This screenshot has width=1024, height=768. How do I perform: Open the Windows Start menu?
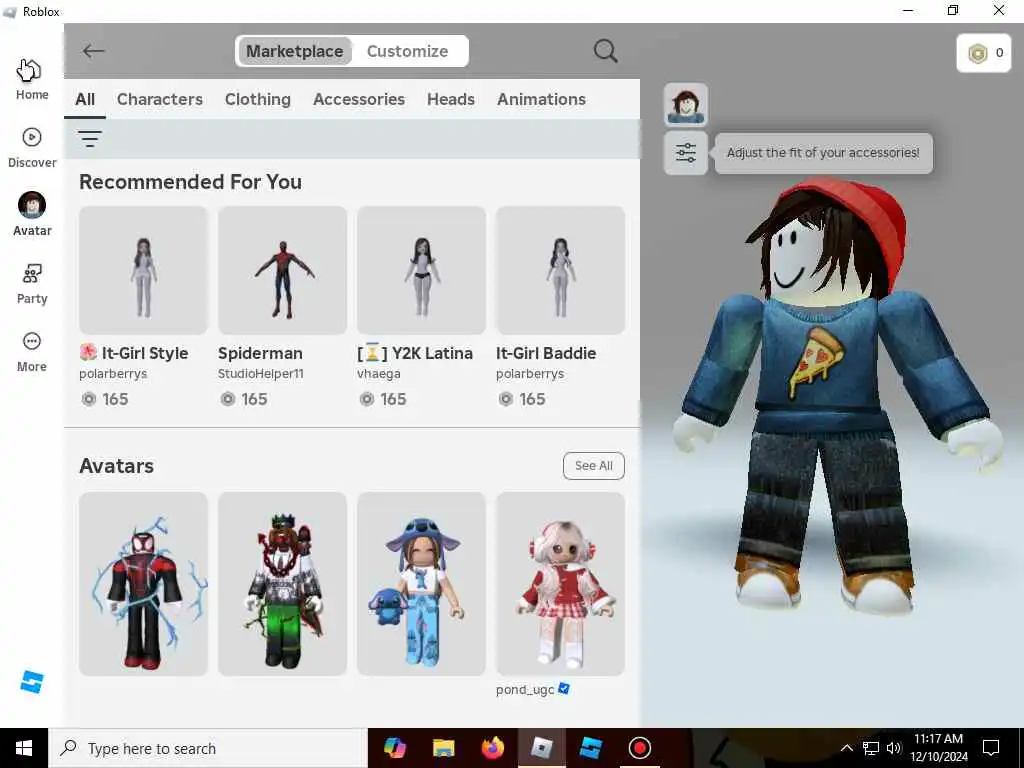click(x=24, y=748)
